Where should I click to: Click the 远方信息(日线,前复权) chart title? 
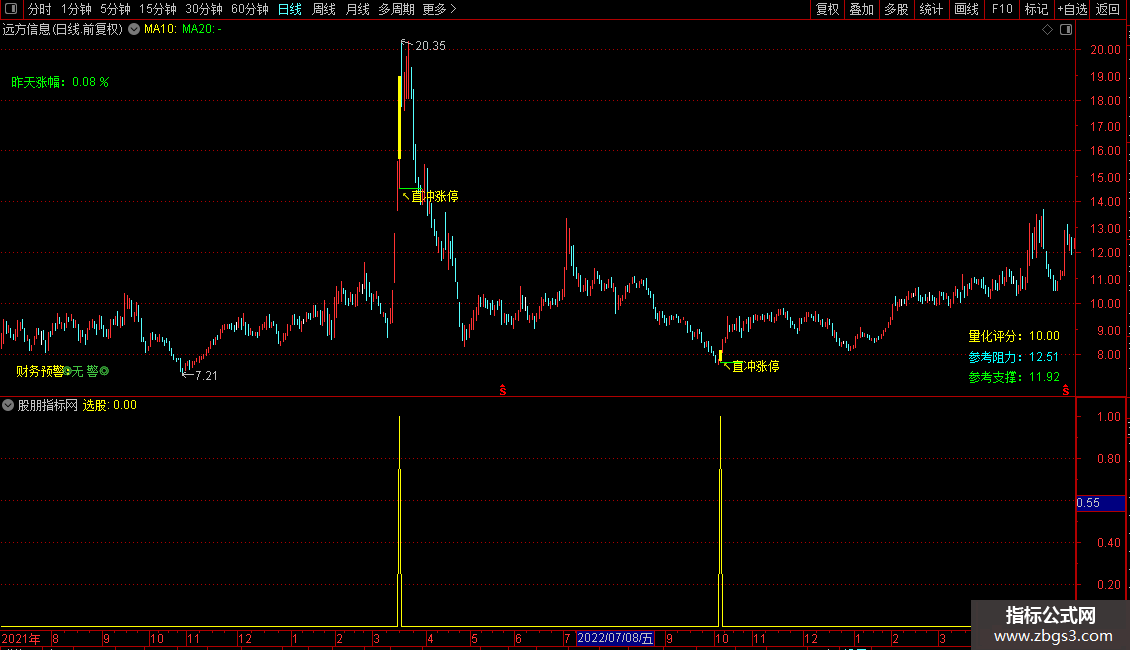tap(63, 30)
